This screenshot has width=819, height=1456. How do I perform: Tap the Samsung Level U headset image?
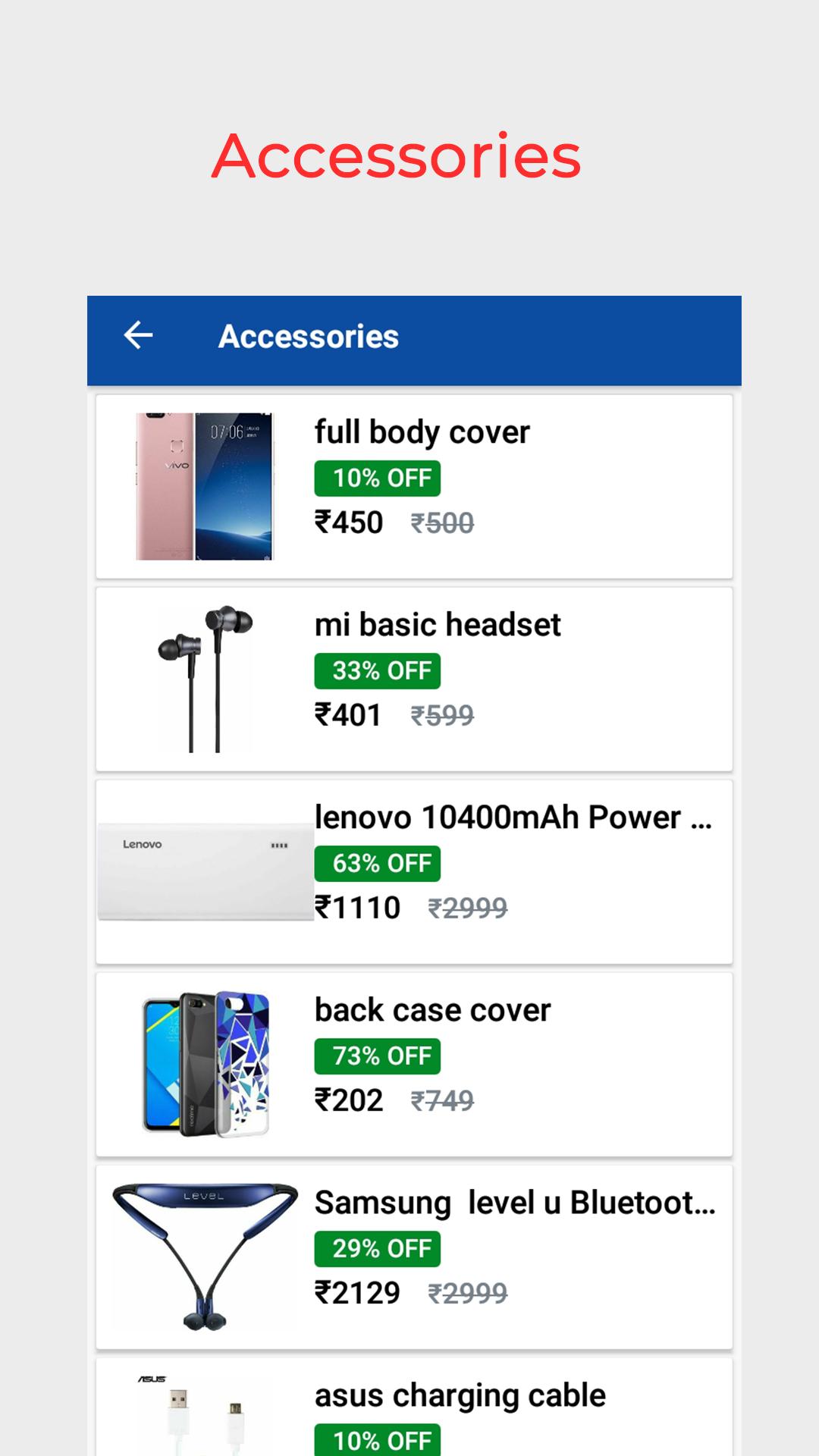click(x=205, y=1257)
